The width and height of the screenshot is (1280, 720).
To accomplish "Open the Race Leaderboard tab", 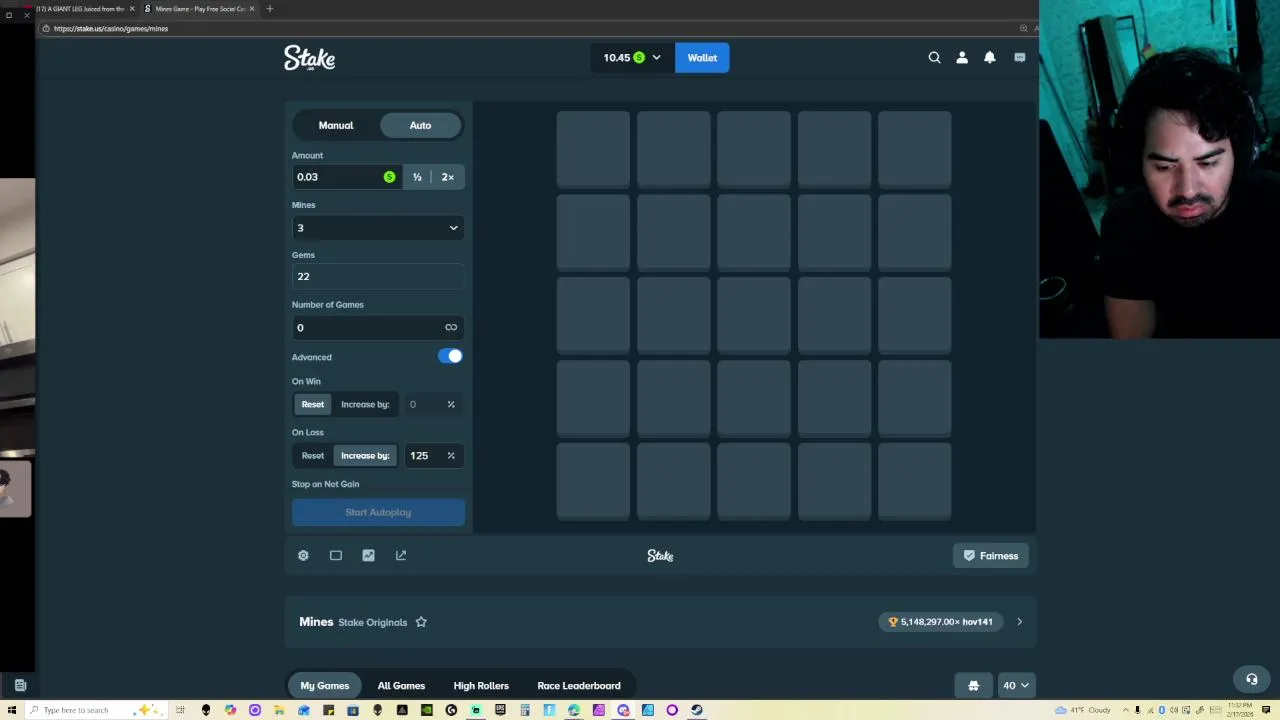I will coord(579,686).
